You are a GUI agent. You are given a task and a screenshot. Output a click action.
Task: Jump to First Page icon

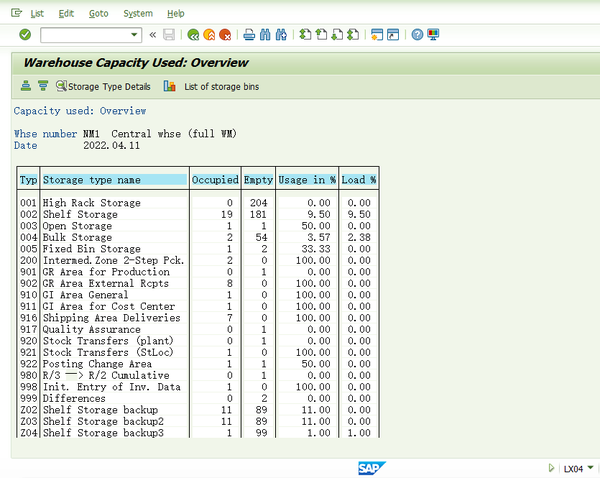[x=305, y=35]
